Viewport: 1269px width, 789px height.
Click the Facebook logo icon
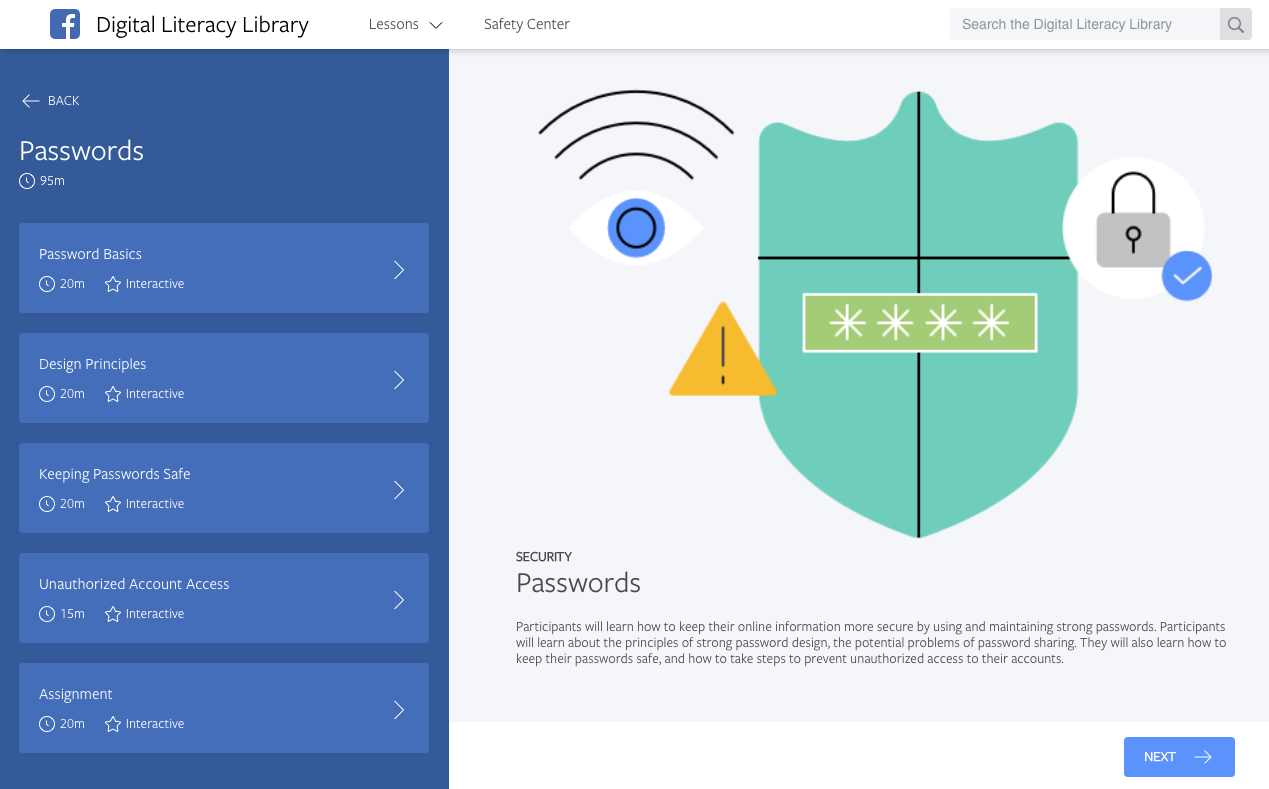(x=64, y=24)
